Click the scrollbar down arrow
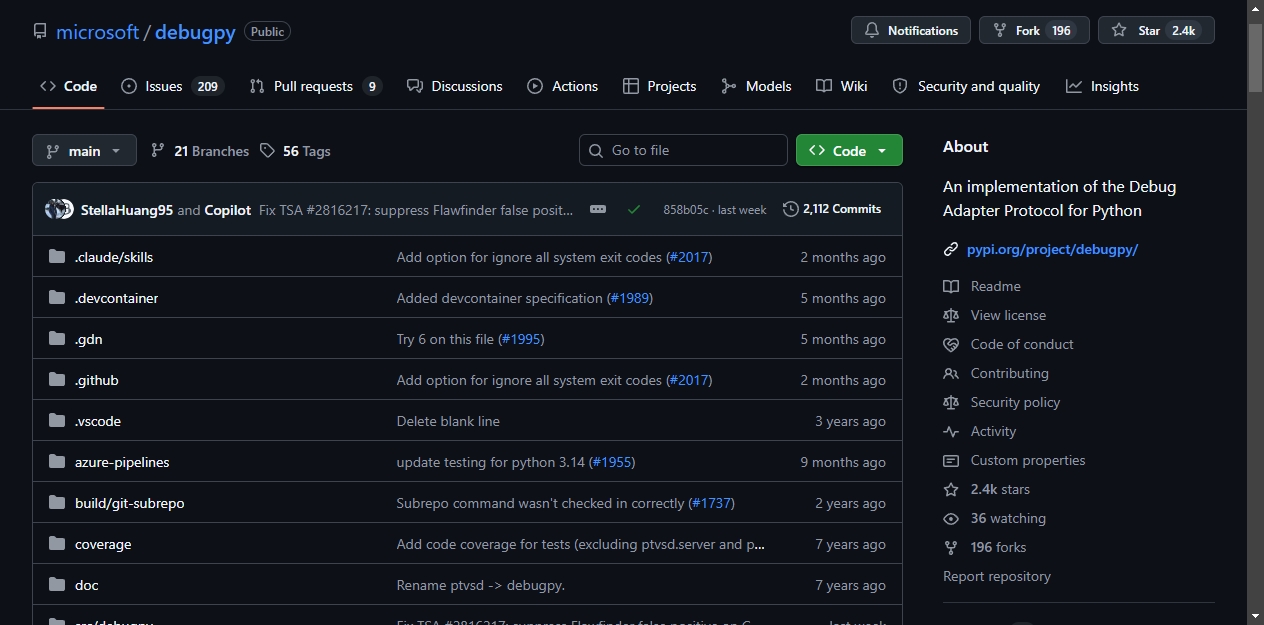Viewport: 1264px width, 625px height. [x=1256, y=615]
